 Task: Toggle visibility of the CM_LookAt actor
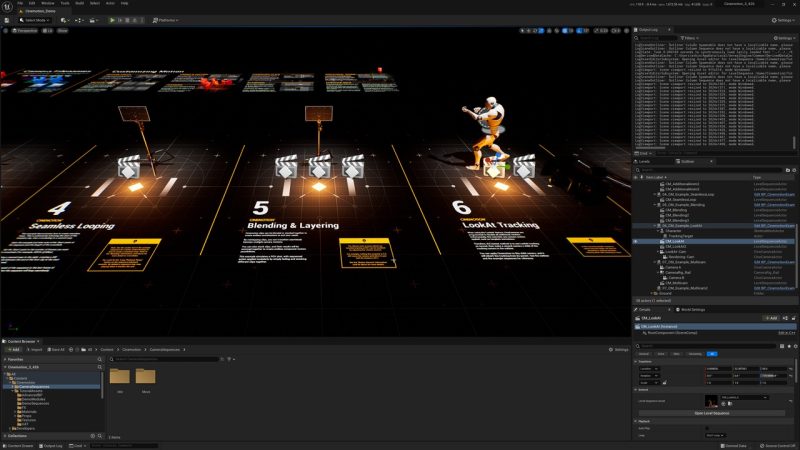(636, 241)
